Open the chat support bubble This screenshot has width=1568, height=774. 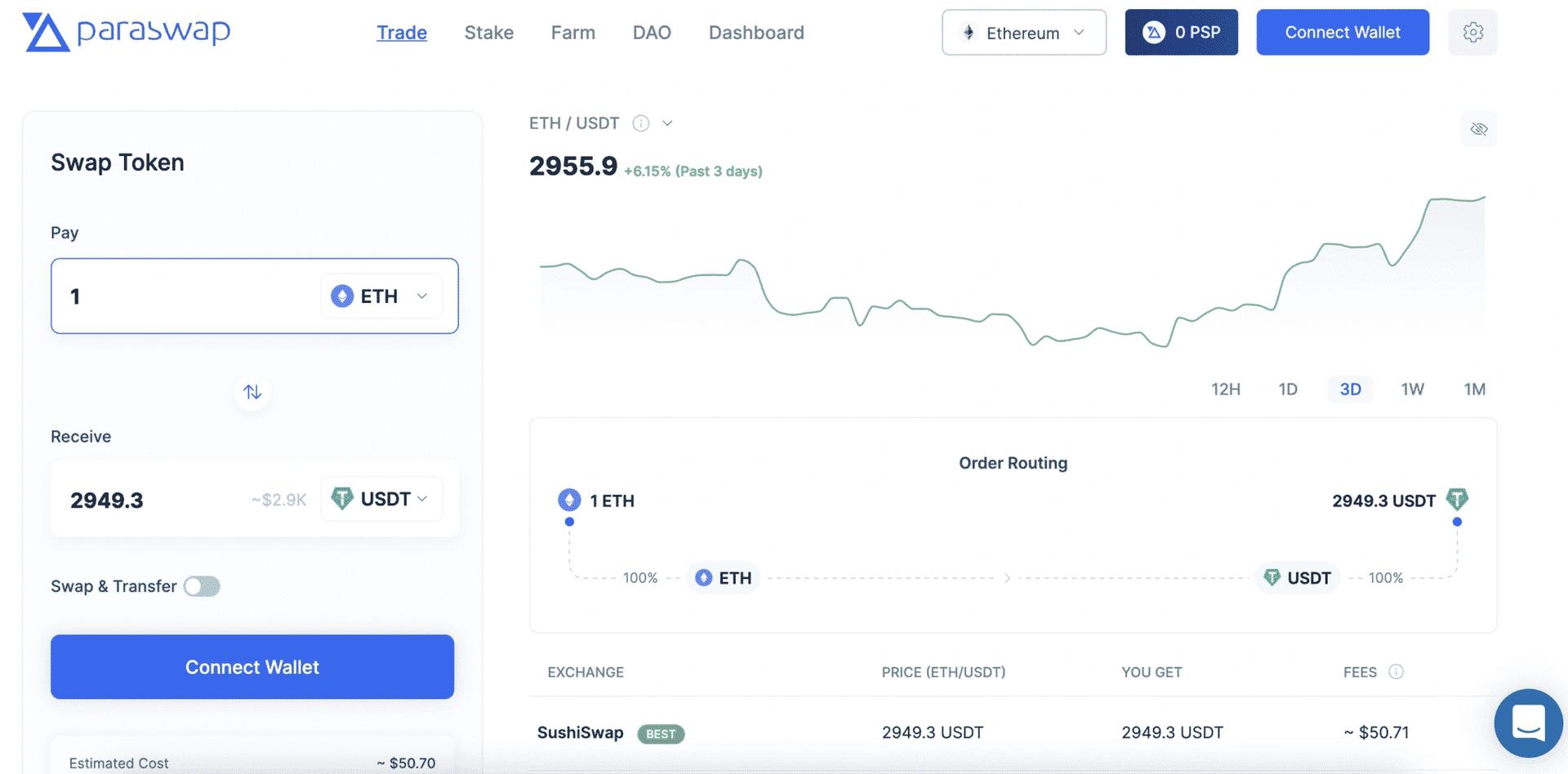coord(1528,723)
